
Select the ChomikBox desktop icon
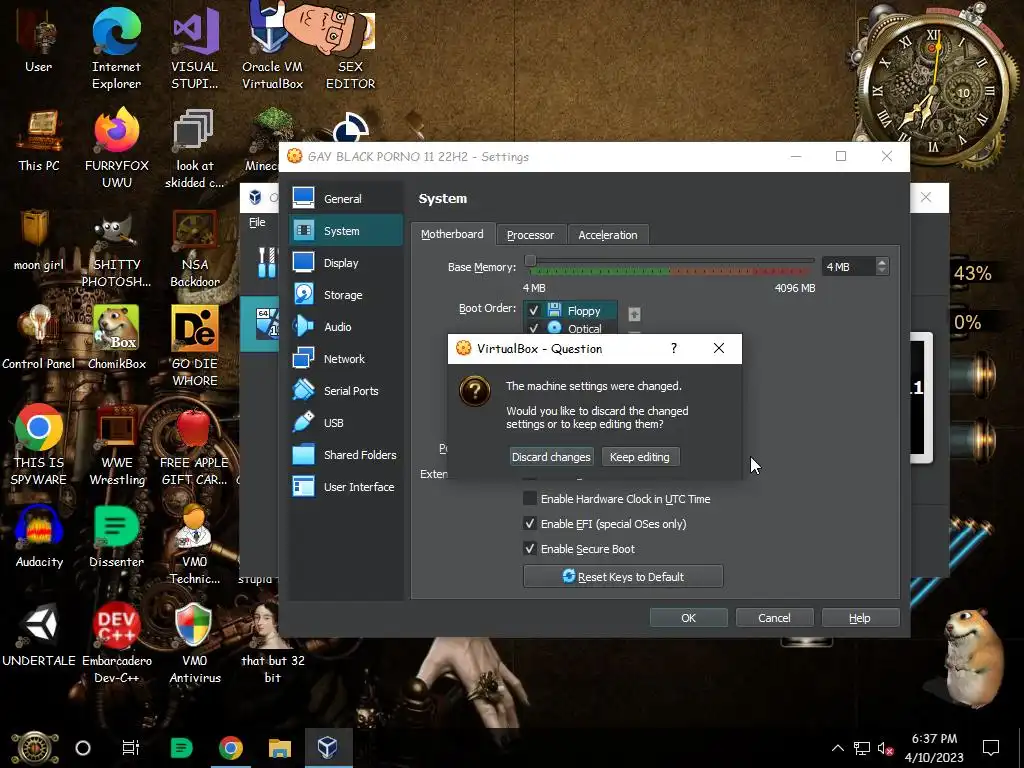[116, 338]
